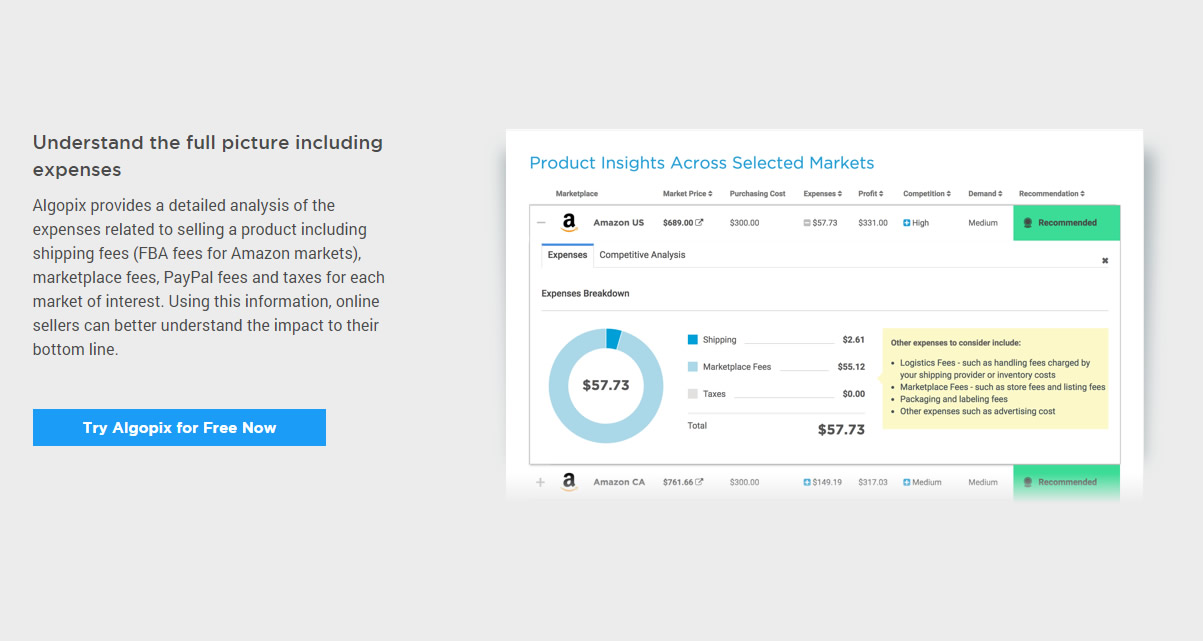
Task: Click the Marketplace Fees amount $55.12
Action: [851, 367]
